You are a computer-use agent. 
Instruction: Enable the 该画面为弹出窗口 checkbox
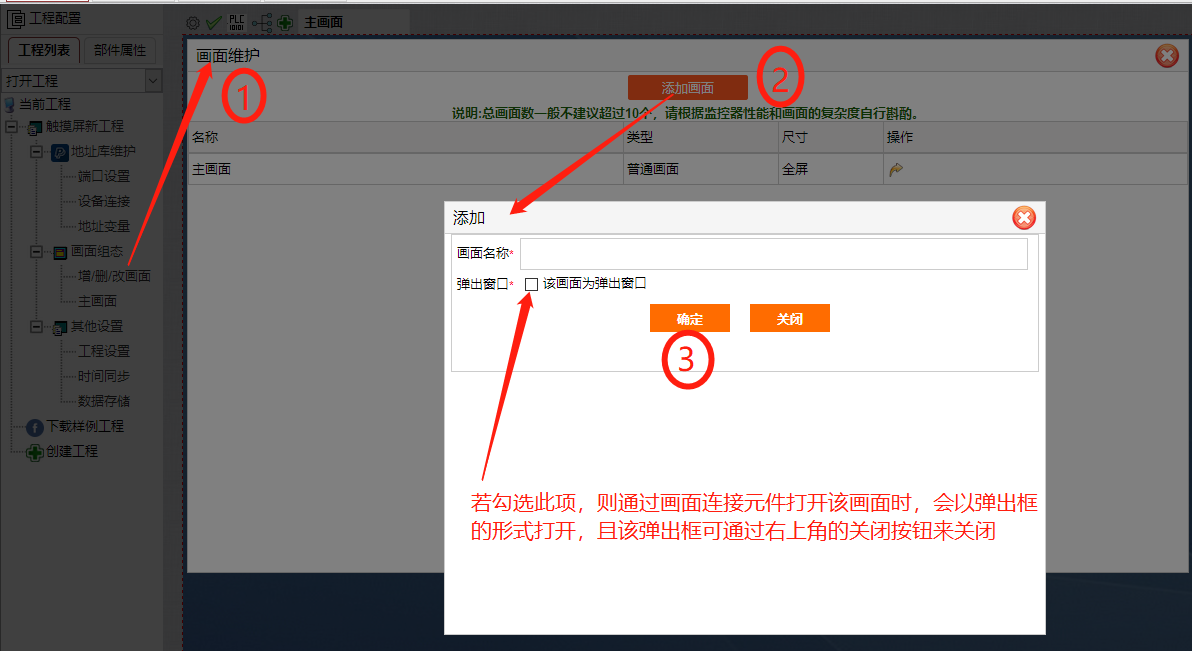[x=531, y=284]
